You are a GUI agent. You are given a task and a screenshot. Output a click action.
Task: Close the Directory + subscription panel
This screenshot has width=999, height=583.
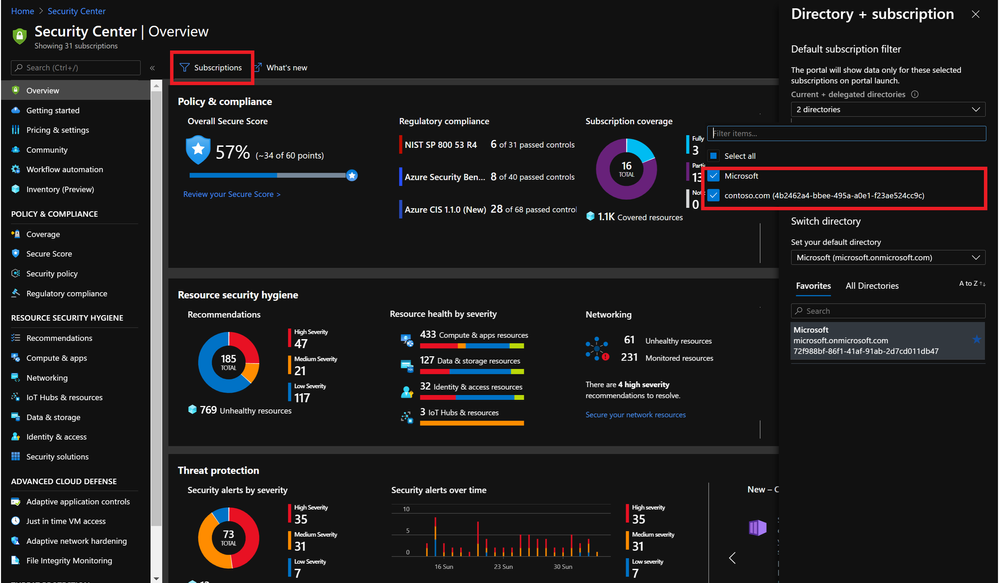tap(975, 14)
